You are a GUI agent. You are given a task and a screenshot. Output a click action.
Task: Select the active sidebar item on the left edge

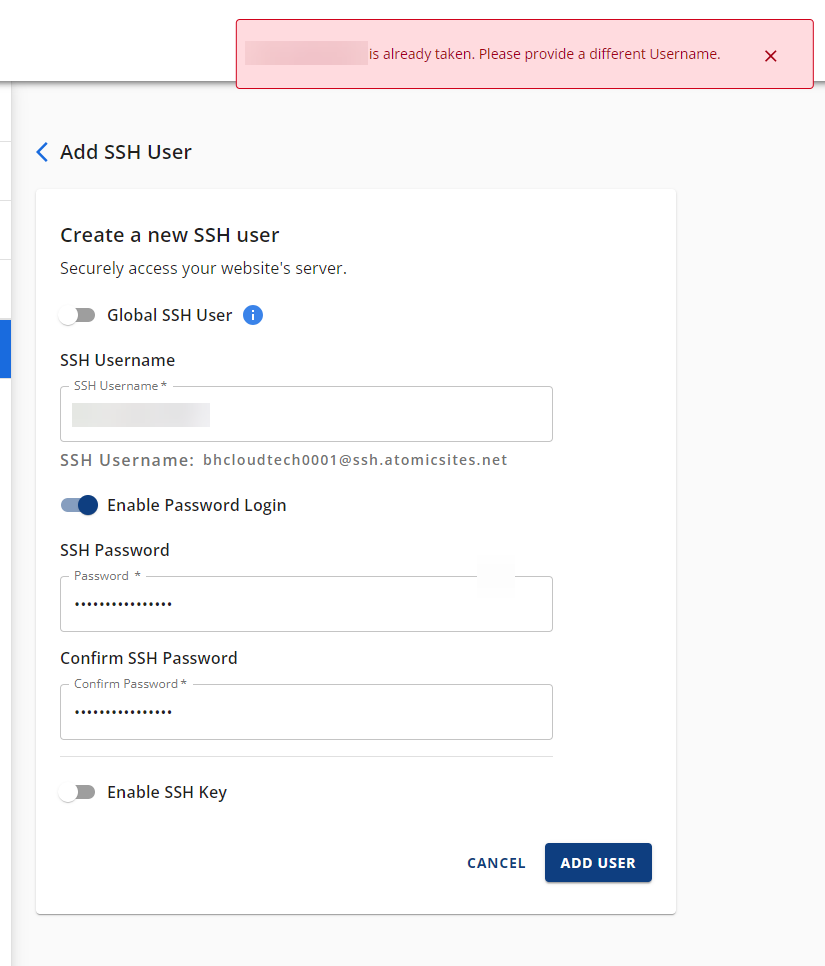pos(5,349)
